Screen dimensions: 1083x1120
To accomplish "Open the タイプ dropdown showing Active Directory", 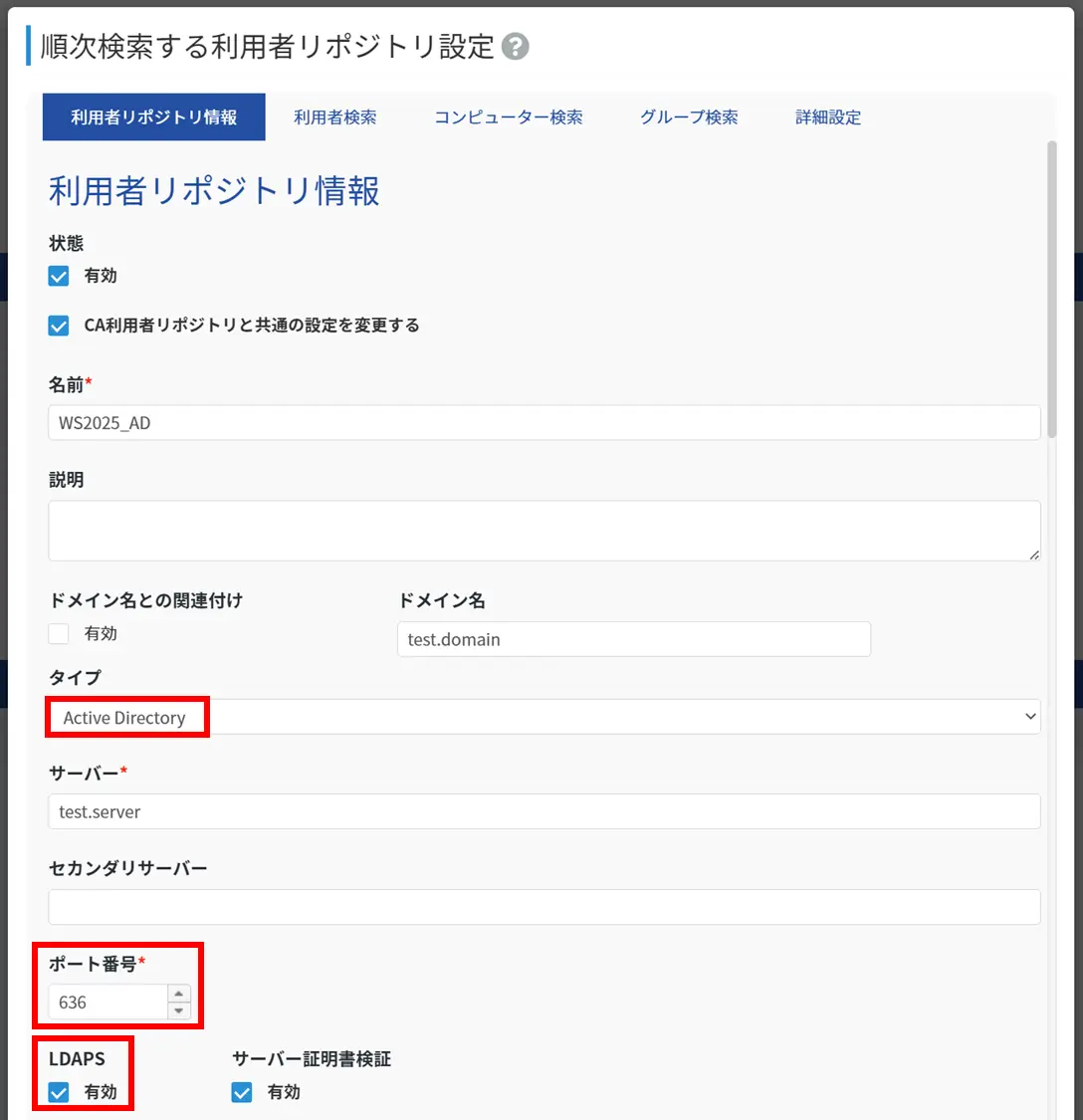I will click(544, 717).
